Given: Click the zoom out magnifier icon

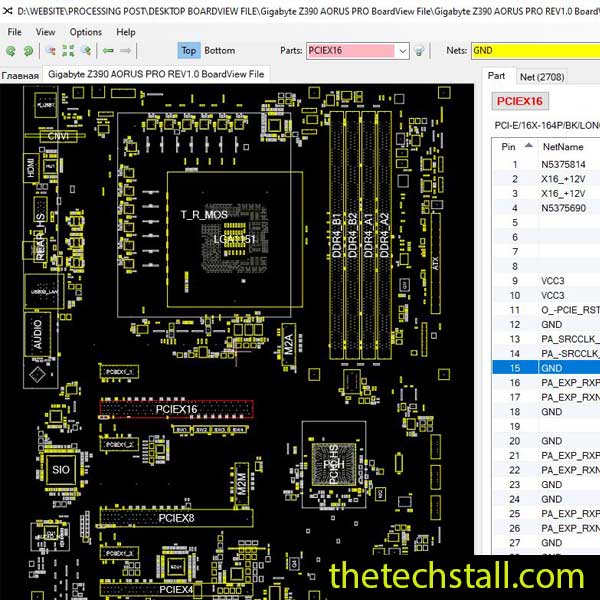Looking at the screenshot, I should coord(49,50).
